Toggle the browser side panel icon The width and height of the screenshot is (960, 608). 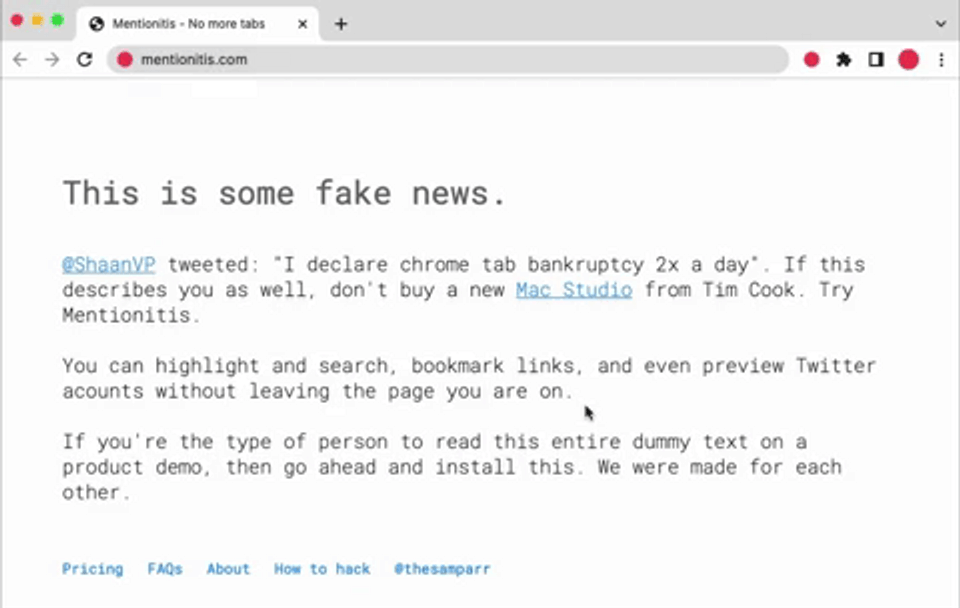[x=876, y=59]
